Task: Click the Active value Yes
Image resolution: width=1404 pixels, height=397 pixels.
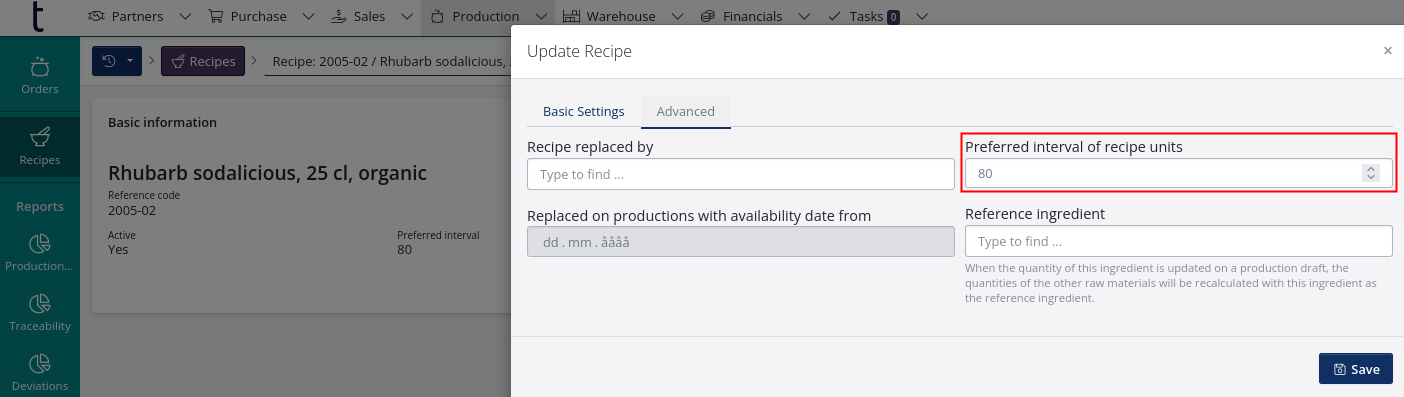Action: (118, 250)
